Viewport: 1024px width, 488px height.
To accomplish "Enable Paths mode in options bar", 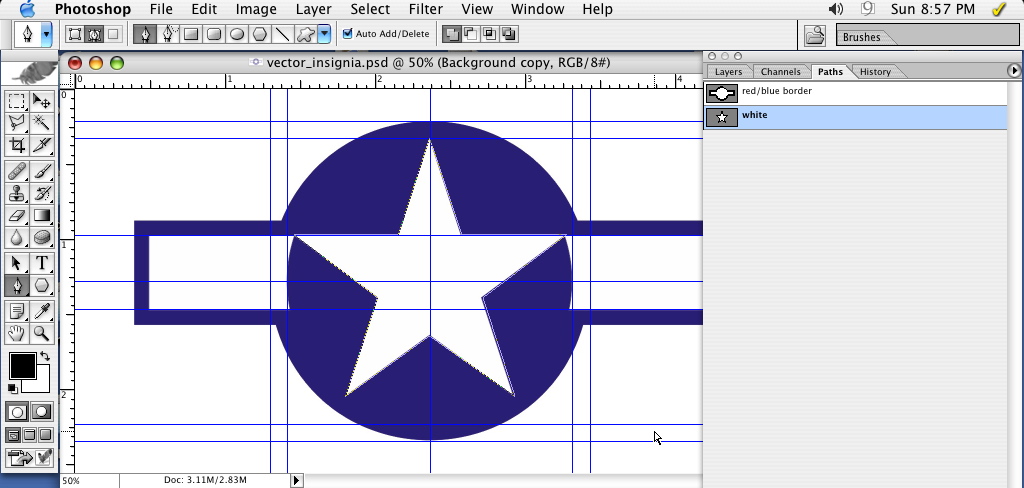I will point(94,34).
